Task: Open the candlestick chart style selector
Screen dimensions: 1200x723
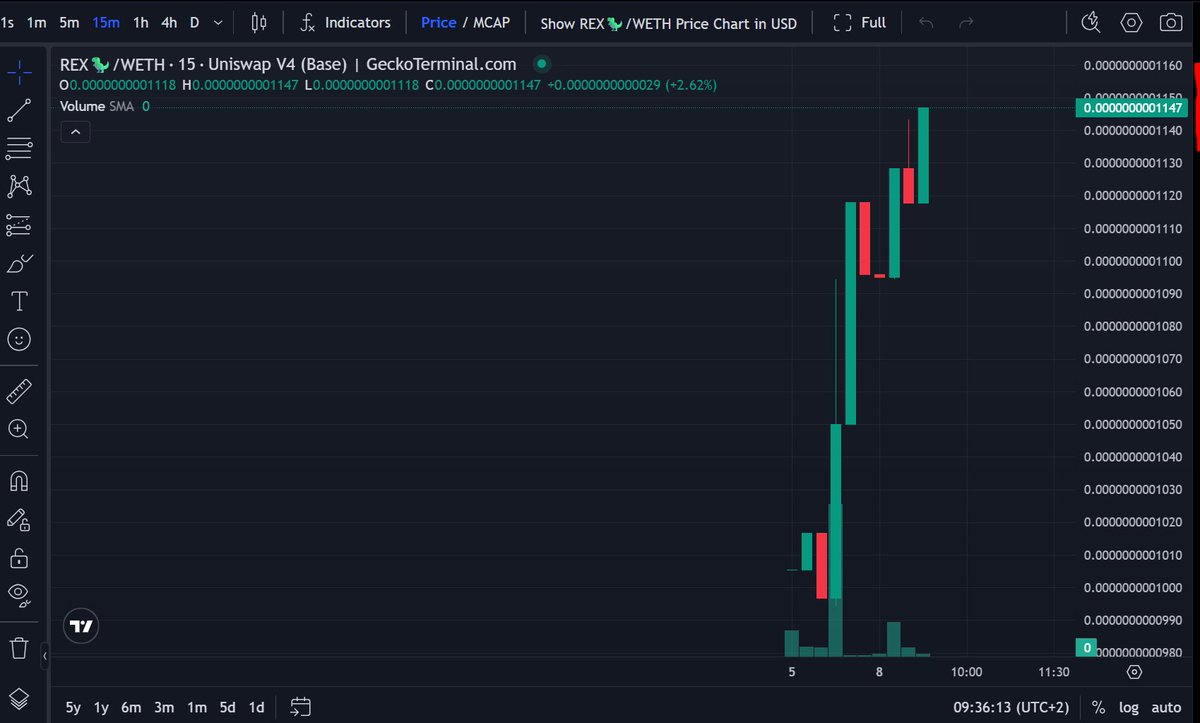Action: 259,22
